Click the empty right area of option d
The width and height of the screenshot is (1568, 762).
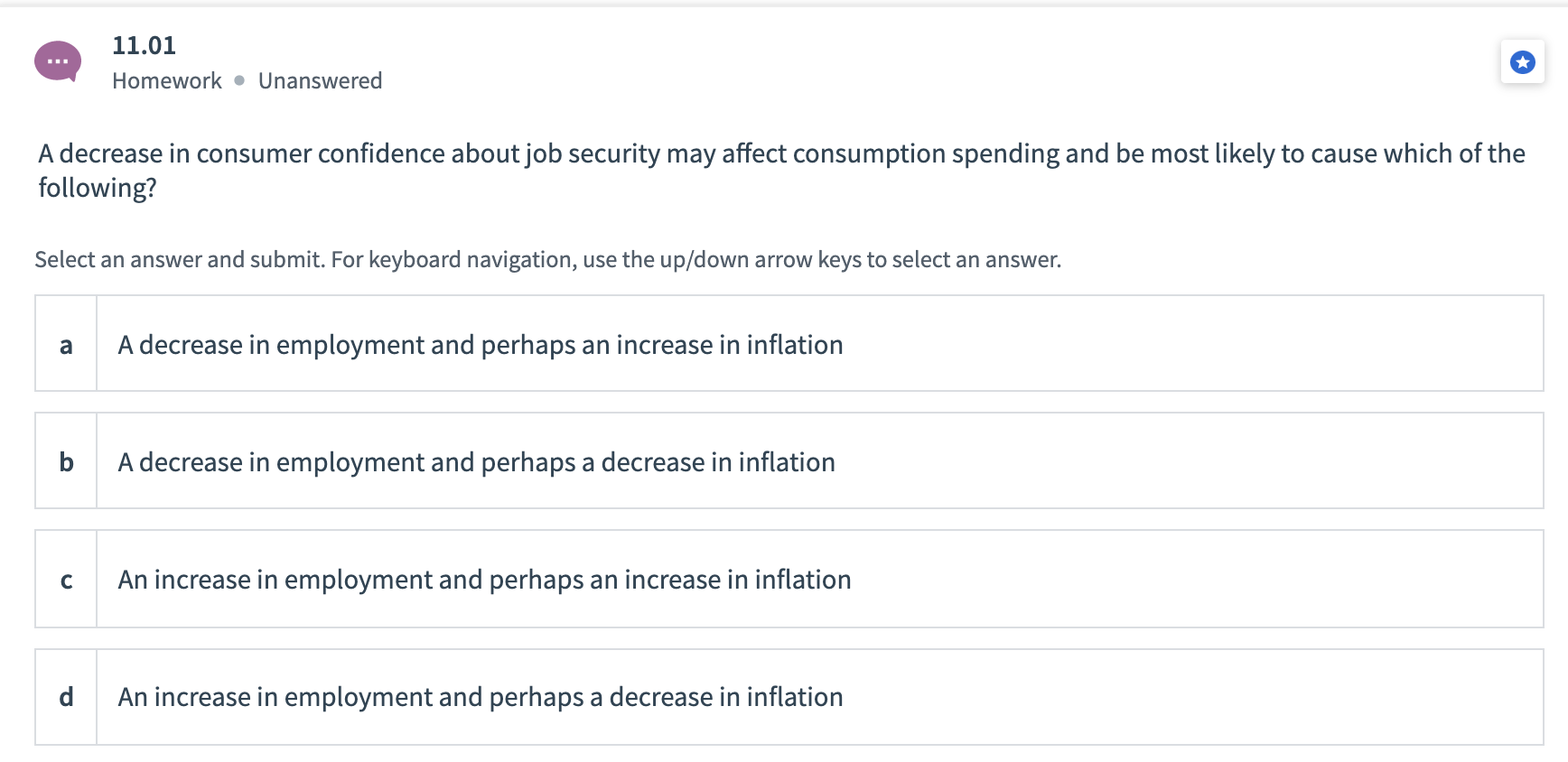[x=1192, y=697]
